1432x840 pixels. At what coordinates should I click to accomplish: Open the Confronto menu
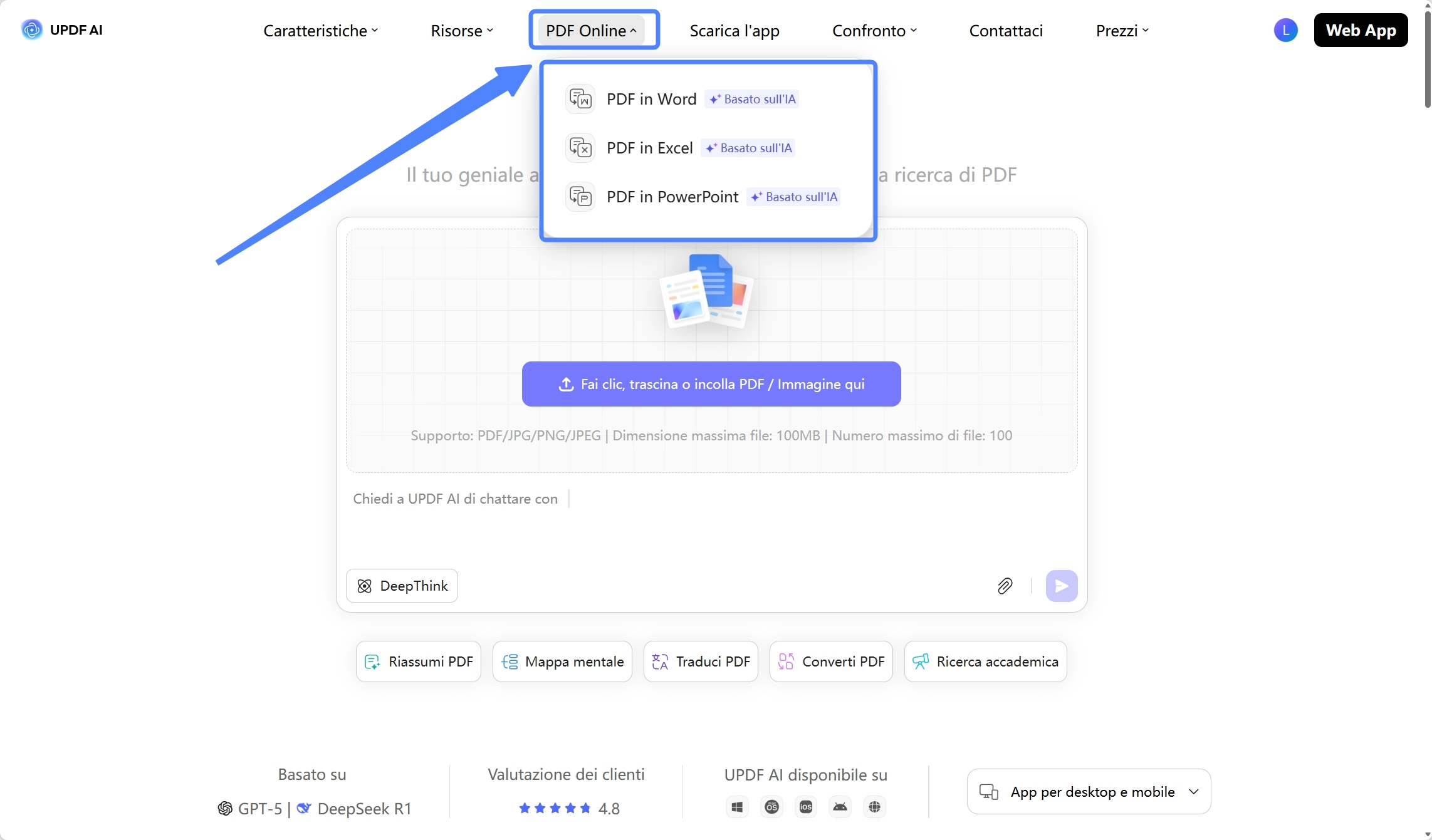pos(874,30)
